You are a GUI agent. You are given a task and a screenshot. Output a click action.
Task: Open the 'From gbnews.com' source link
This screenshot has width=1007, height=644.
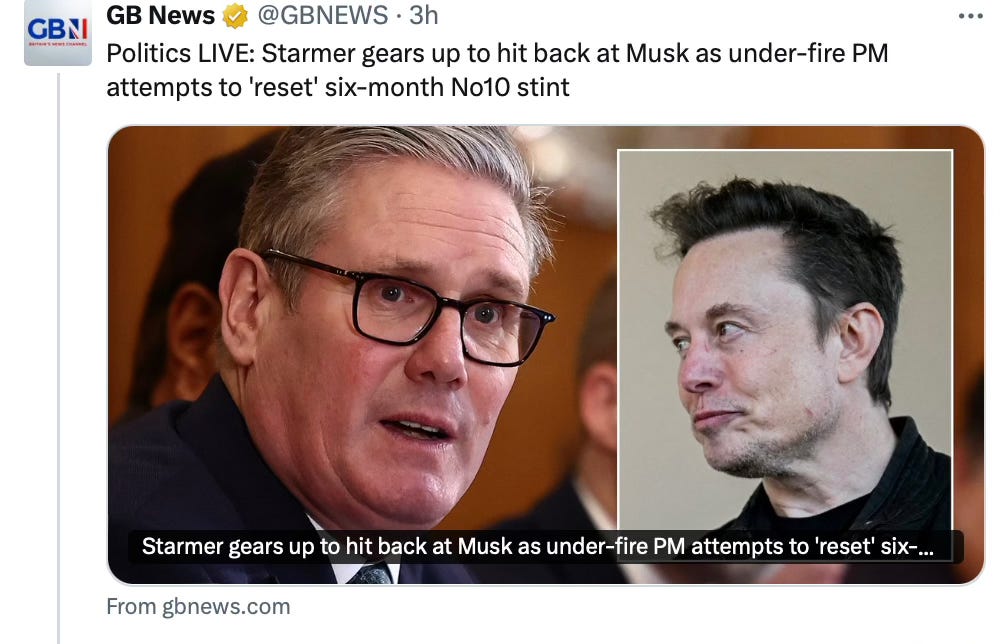pyautogui.click(x=198, y=606)
